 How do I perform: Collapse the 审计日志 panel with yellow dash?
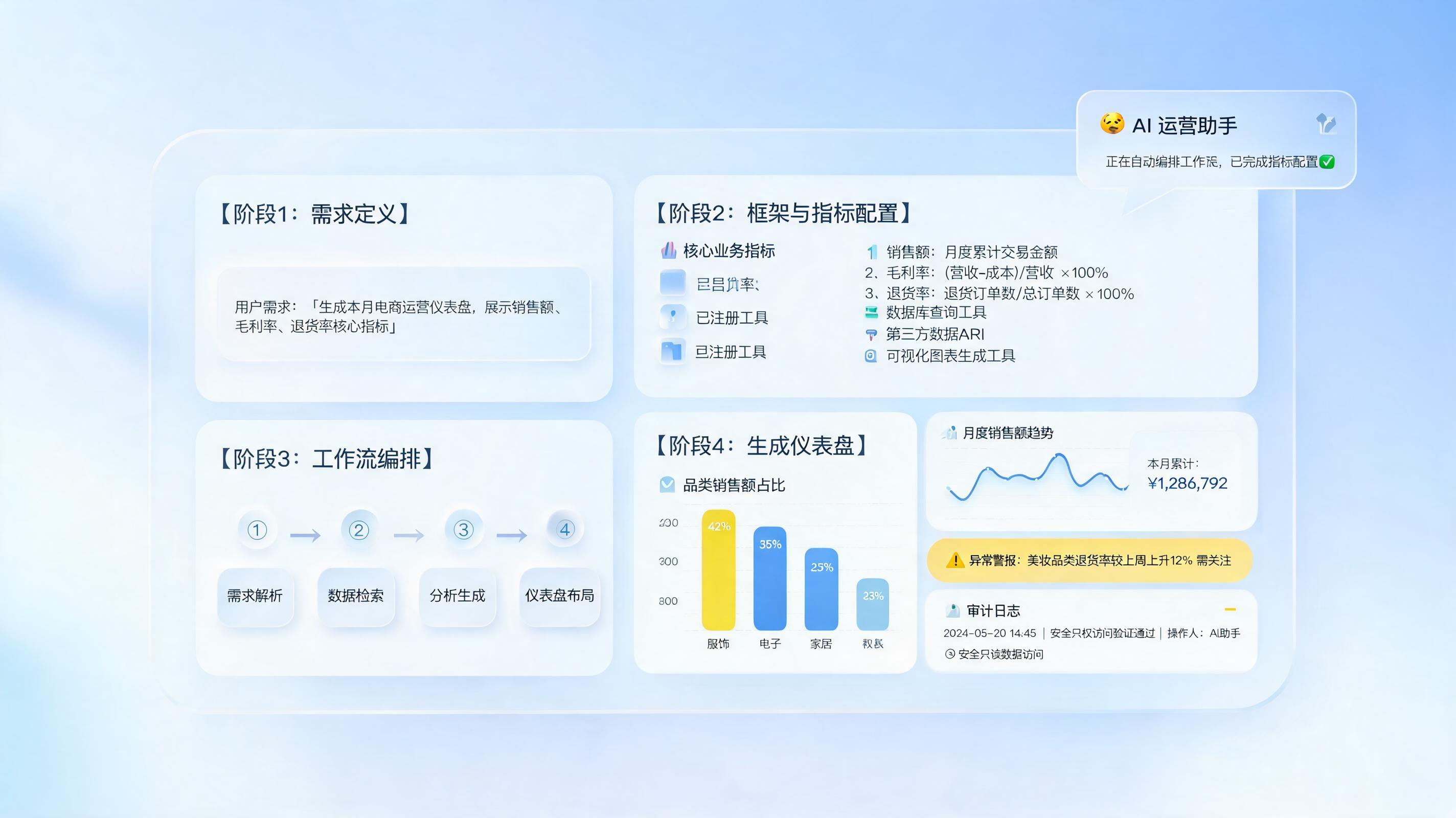1230,609
